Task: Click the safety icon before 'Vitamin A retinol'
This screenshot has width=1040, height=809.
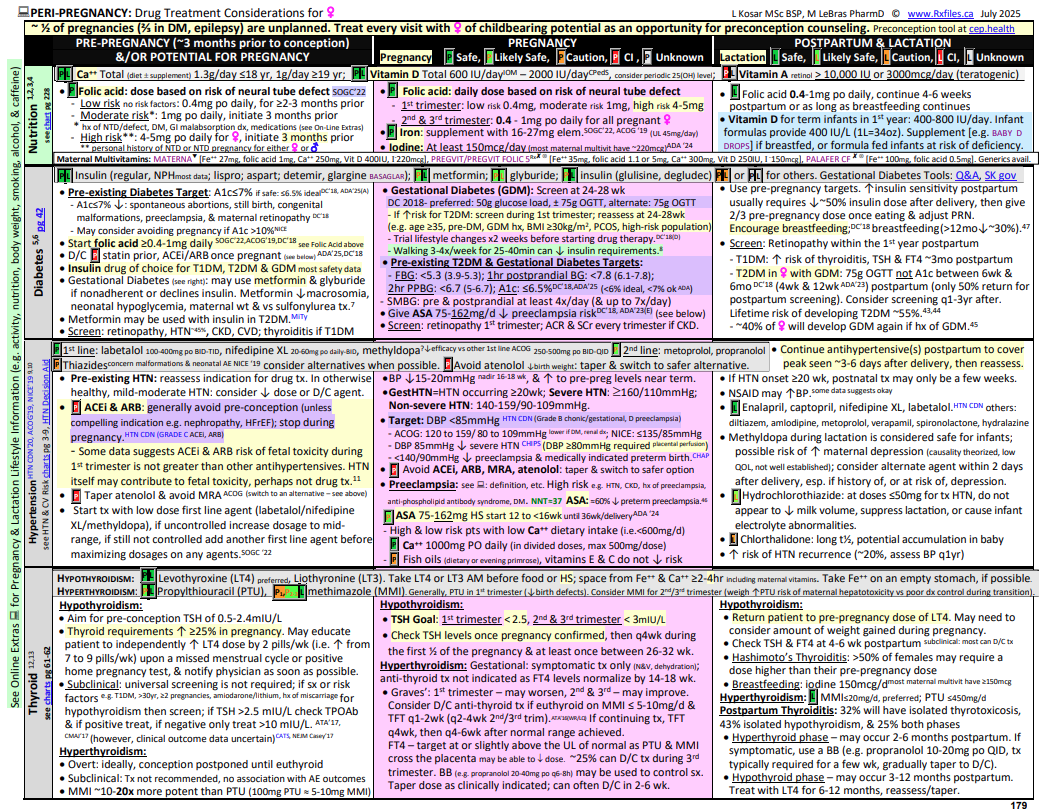Action: pos(729,73)
